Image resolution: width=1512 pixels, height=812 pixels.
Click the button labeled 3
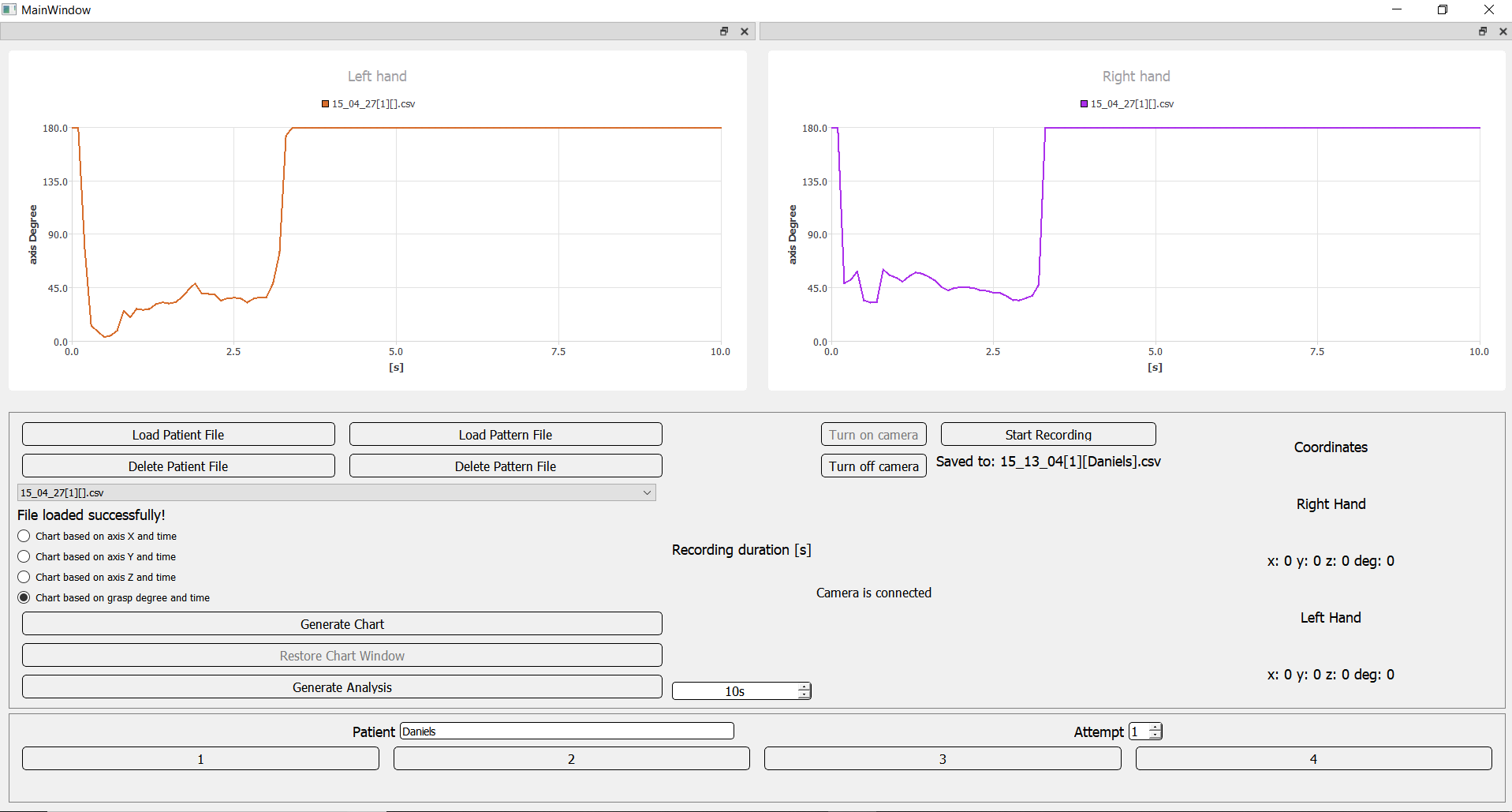(943, 759)
